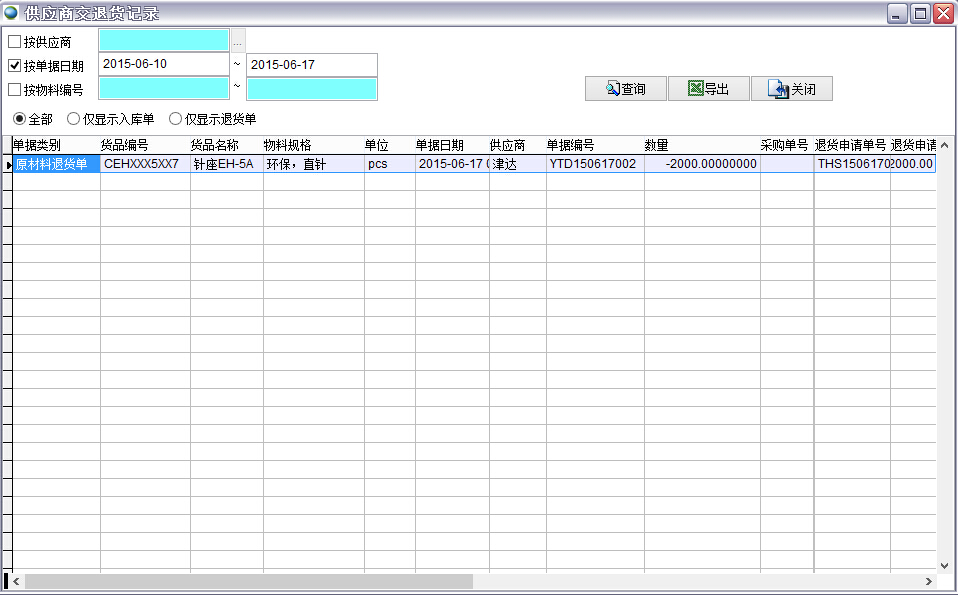The height and width of the screenshot is (595, 958).
Task: Select the 全部 radio option
Action: [x=19, y=119]
